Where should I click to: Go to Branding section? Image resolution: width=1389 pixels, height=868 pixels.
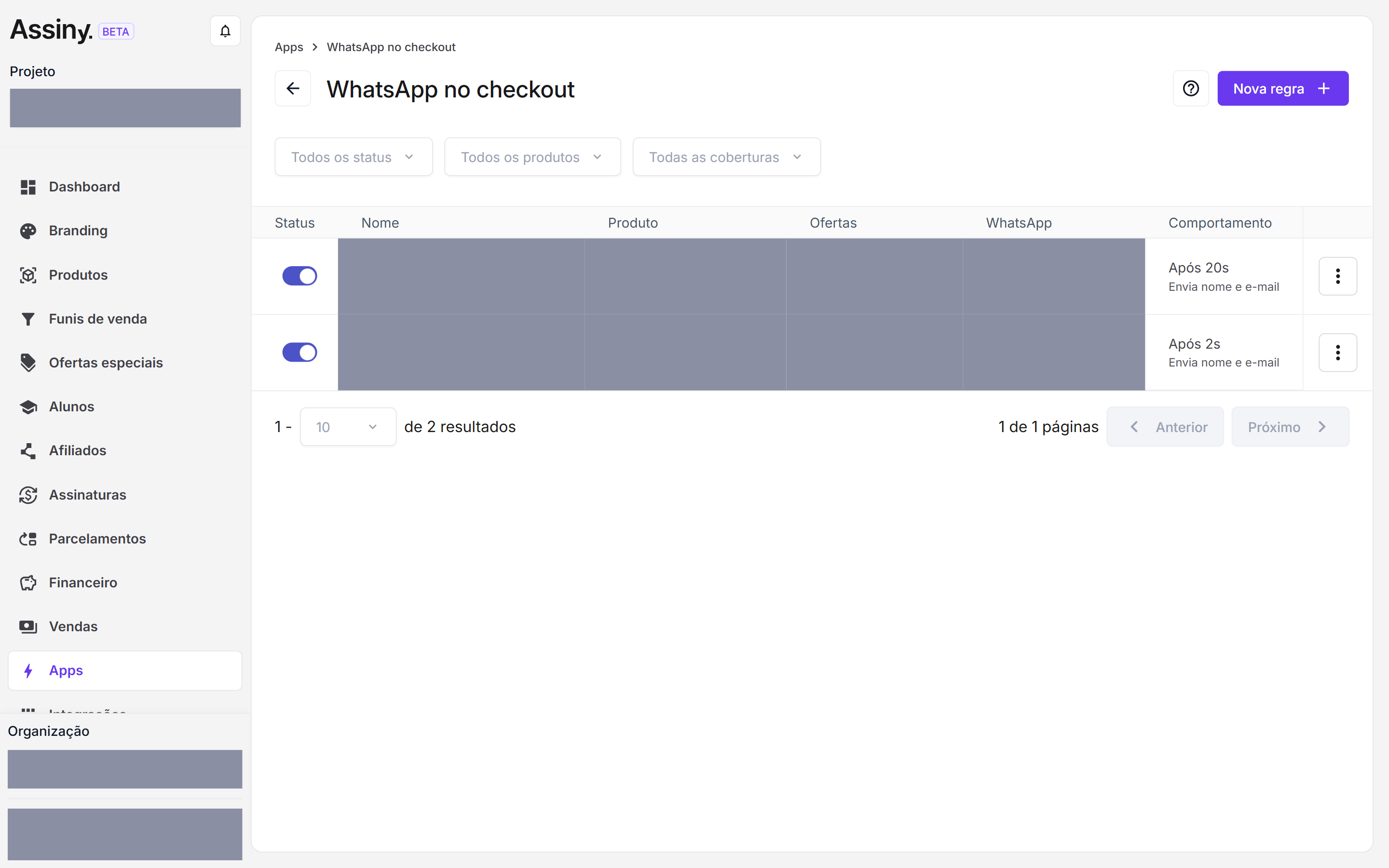click(x=125, y=231)
